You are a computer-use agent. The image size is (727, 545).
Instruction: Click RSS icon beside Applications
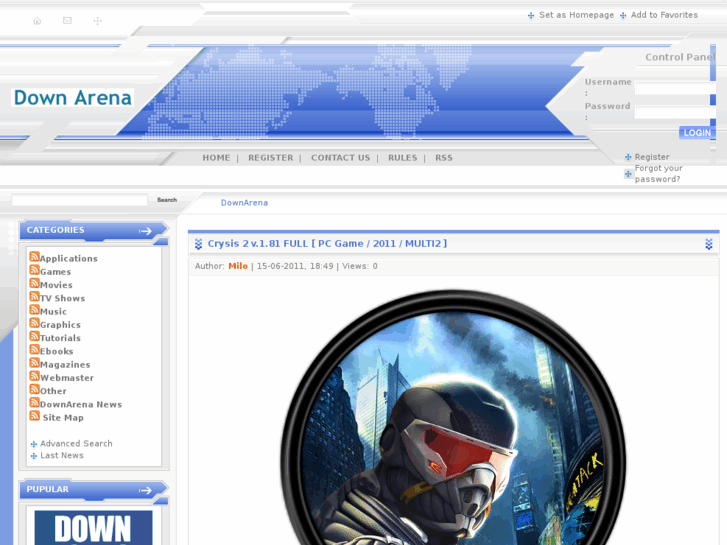tap(35, 256)
